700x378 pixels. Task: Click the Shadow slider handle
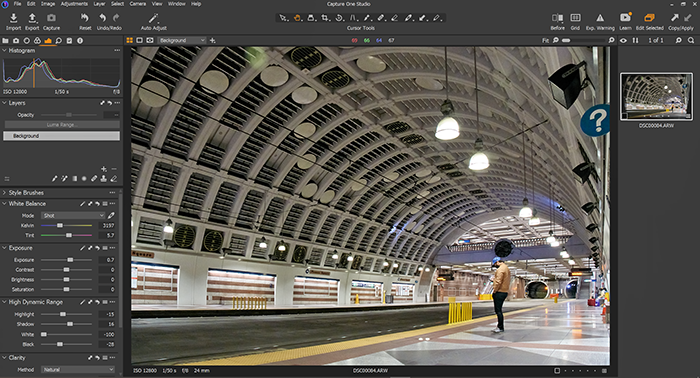tap(70, 324)
